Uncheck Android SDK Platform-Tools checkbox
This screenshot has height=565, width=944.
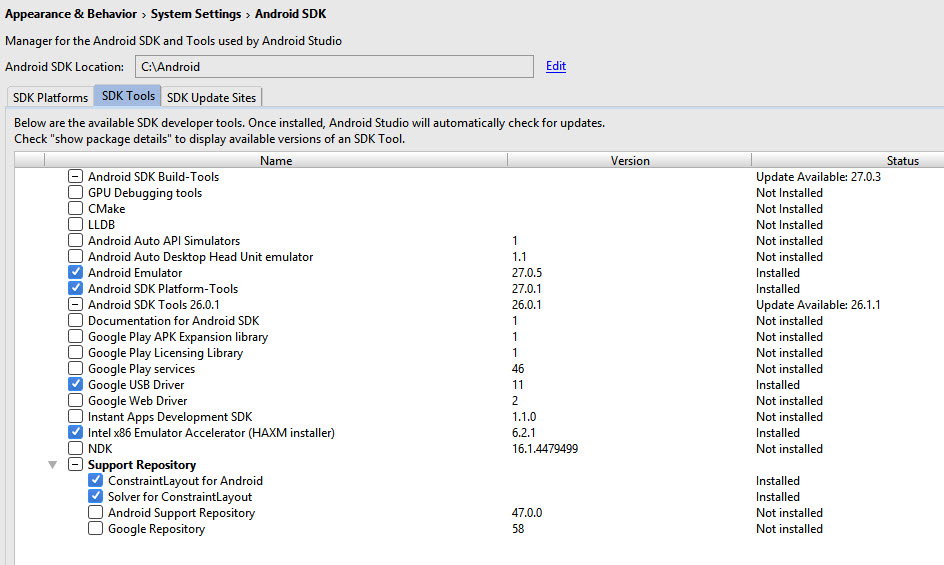tap(75, 288)
